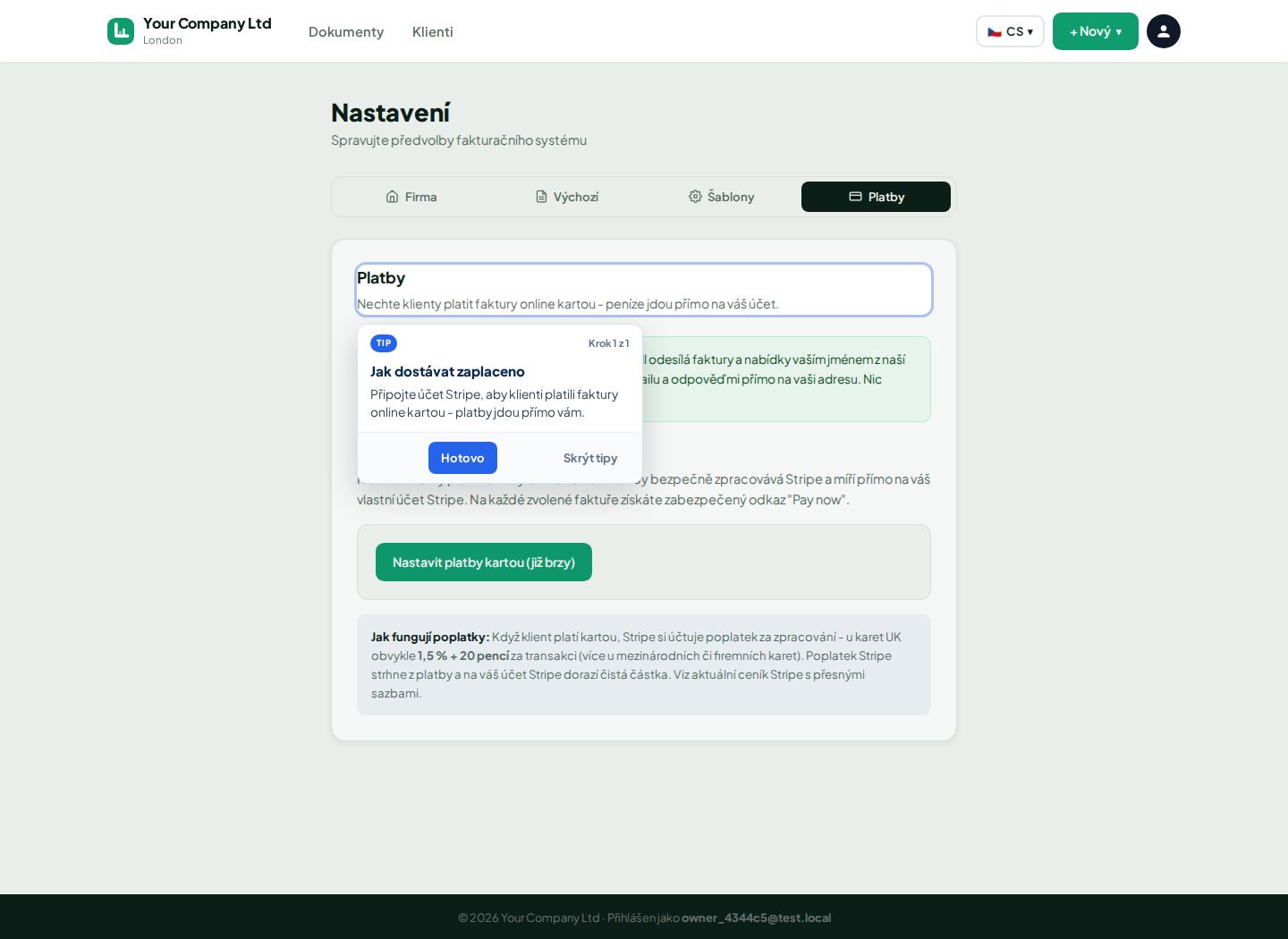The height and width of the screenshot is (939, 1288).
Task: Click the green company logo icon
Action: 121,31
